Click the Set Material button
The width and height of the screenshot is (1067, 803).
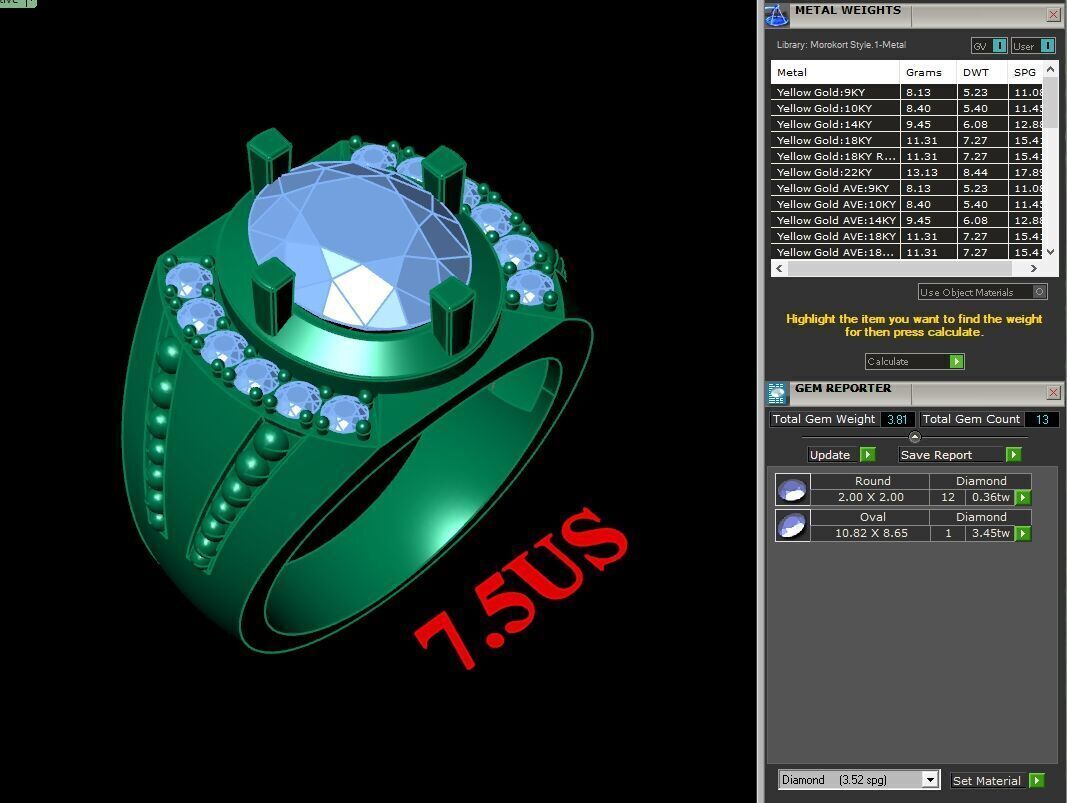coord(997,781)
